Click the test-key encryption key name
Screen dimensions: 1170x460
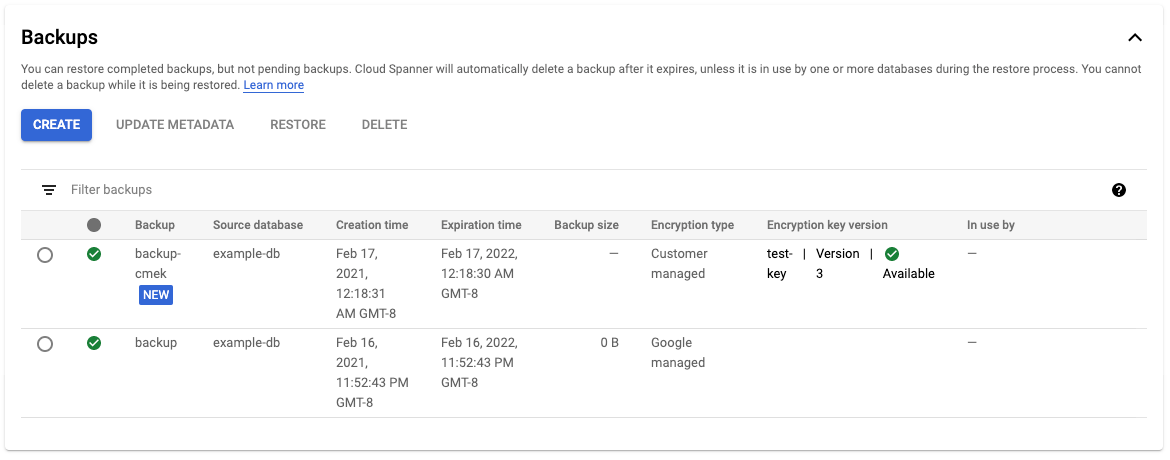click(779, 264)
